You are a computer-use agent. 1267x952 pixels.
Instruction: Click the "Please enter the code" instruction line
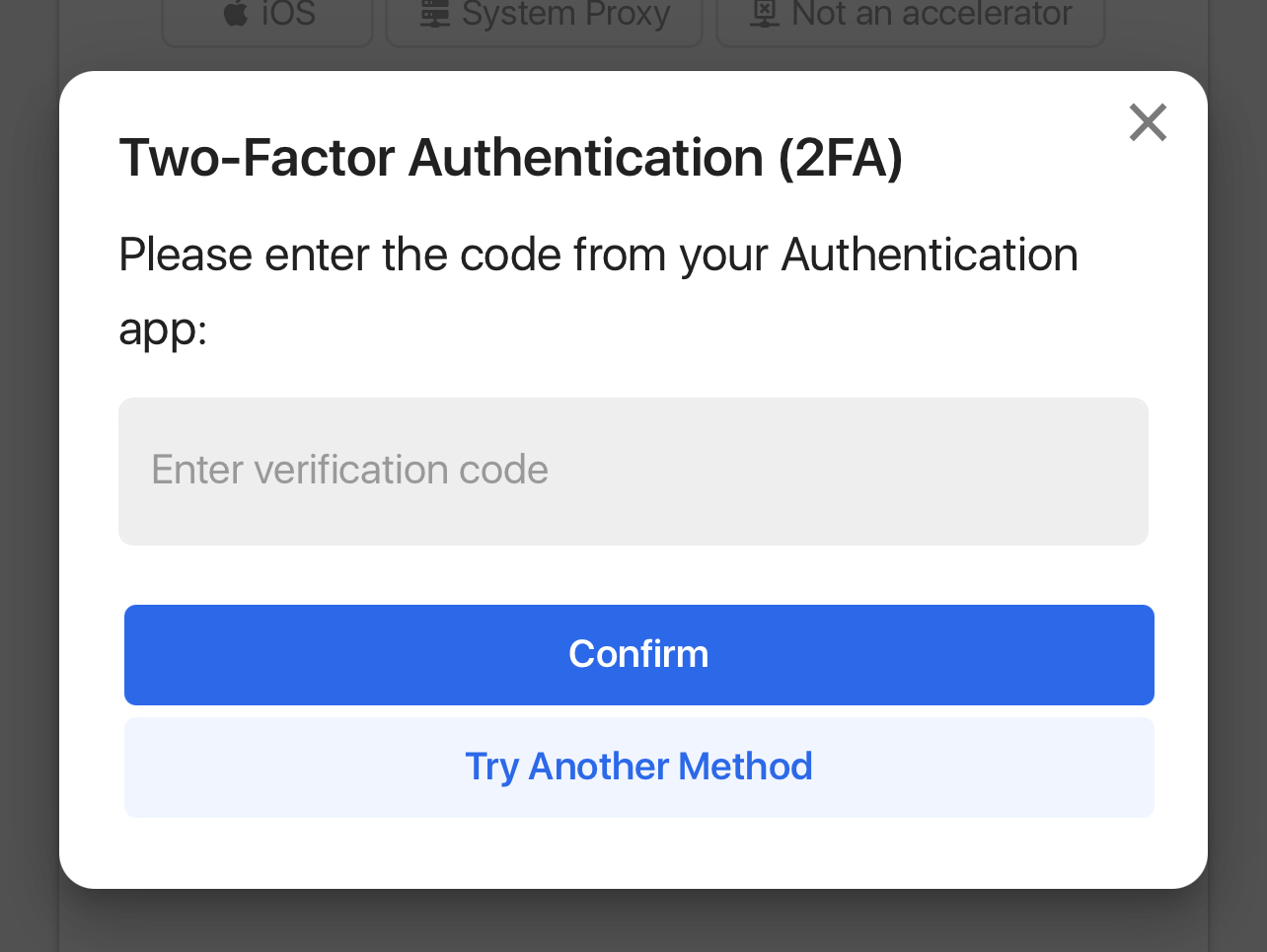click(597, 255)
